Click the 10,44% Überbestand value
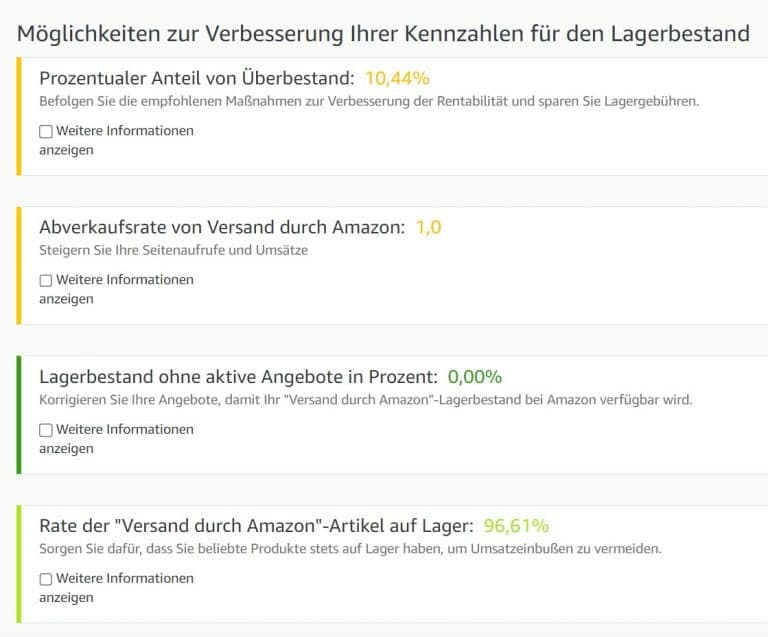768x637 pixels. click(x=397, y=78)
